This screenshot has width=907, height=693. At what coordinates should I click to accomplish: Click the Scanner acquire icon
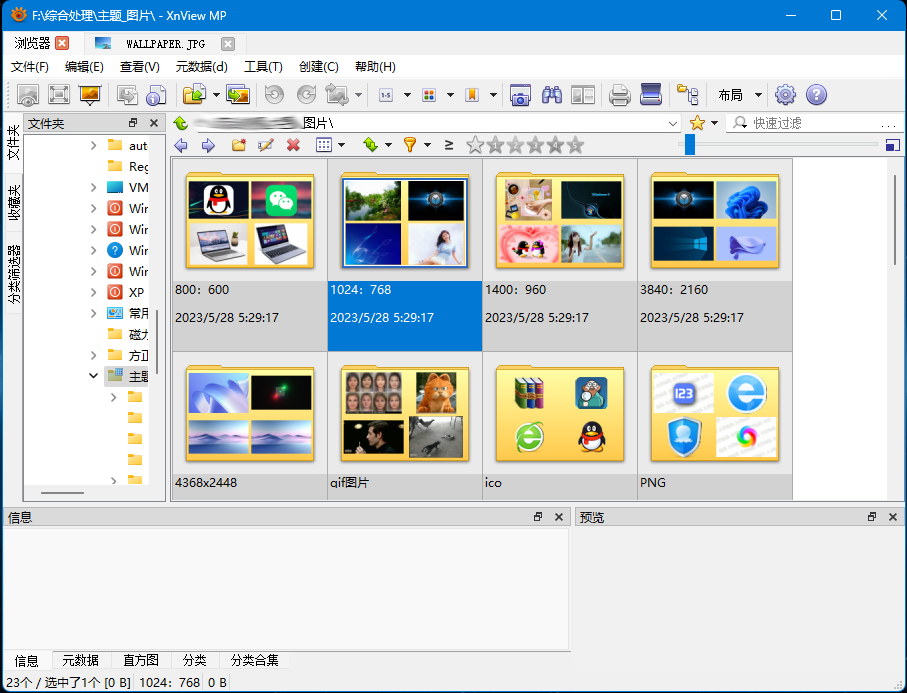(x=651, y=95)
